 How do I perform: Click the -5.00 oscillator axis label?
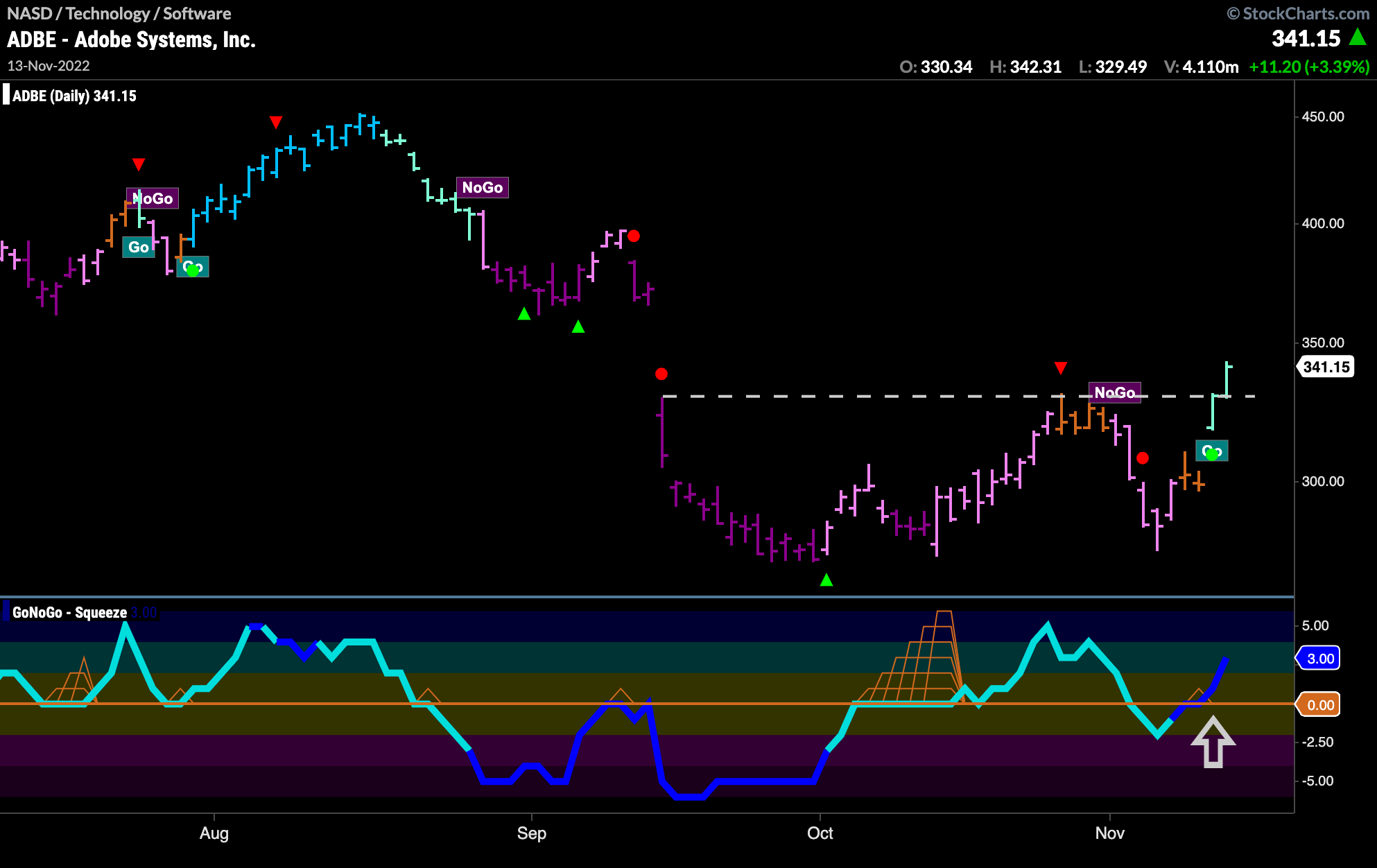tap(1318, 781)
